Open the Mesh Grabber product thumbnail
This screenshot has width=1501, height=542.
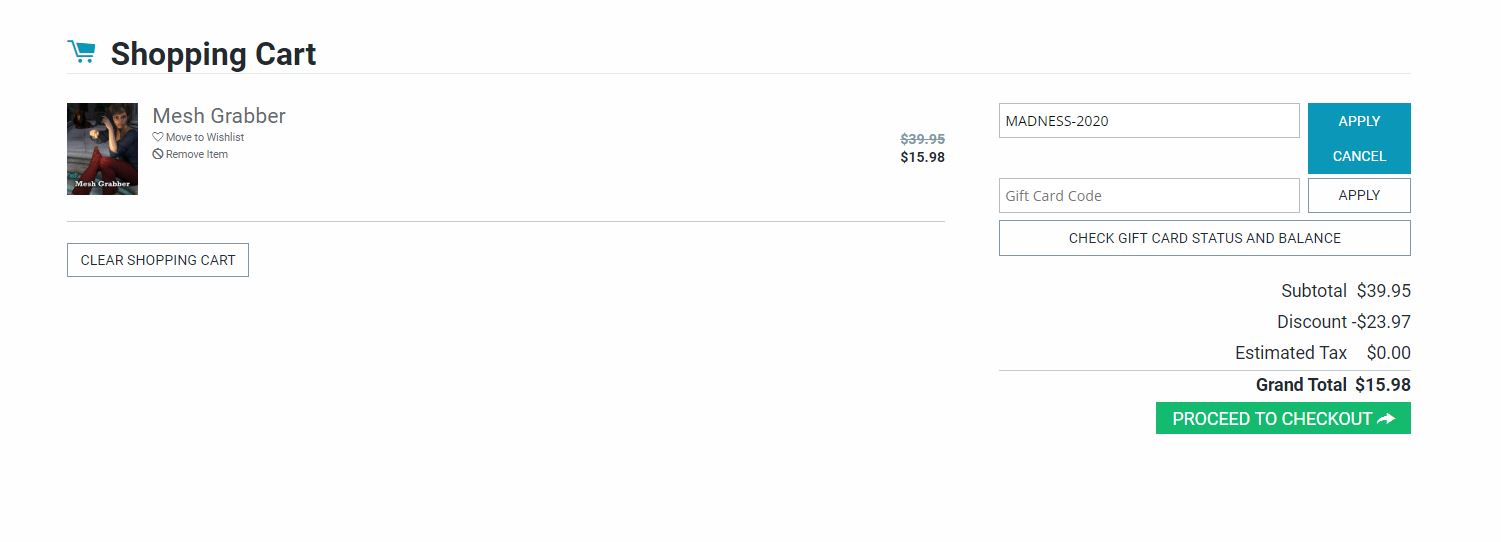point(102,149)
